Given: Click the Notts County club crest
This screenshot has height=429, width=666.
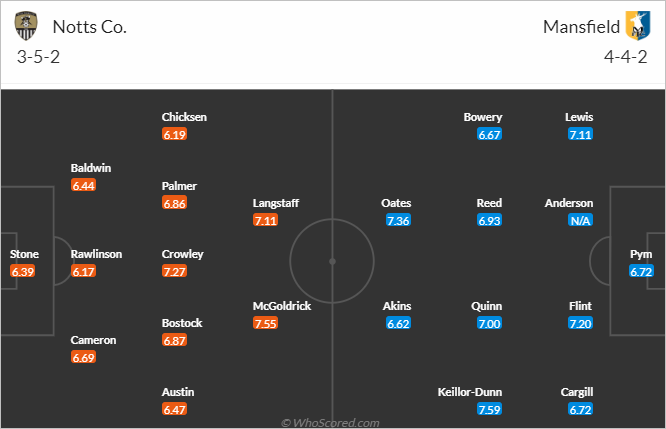Looking at the screenshot, I should [26, 26].
